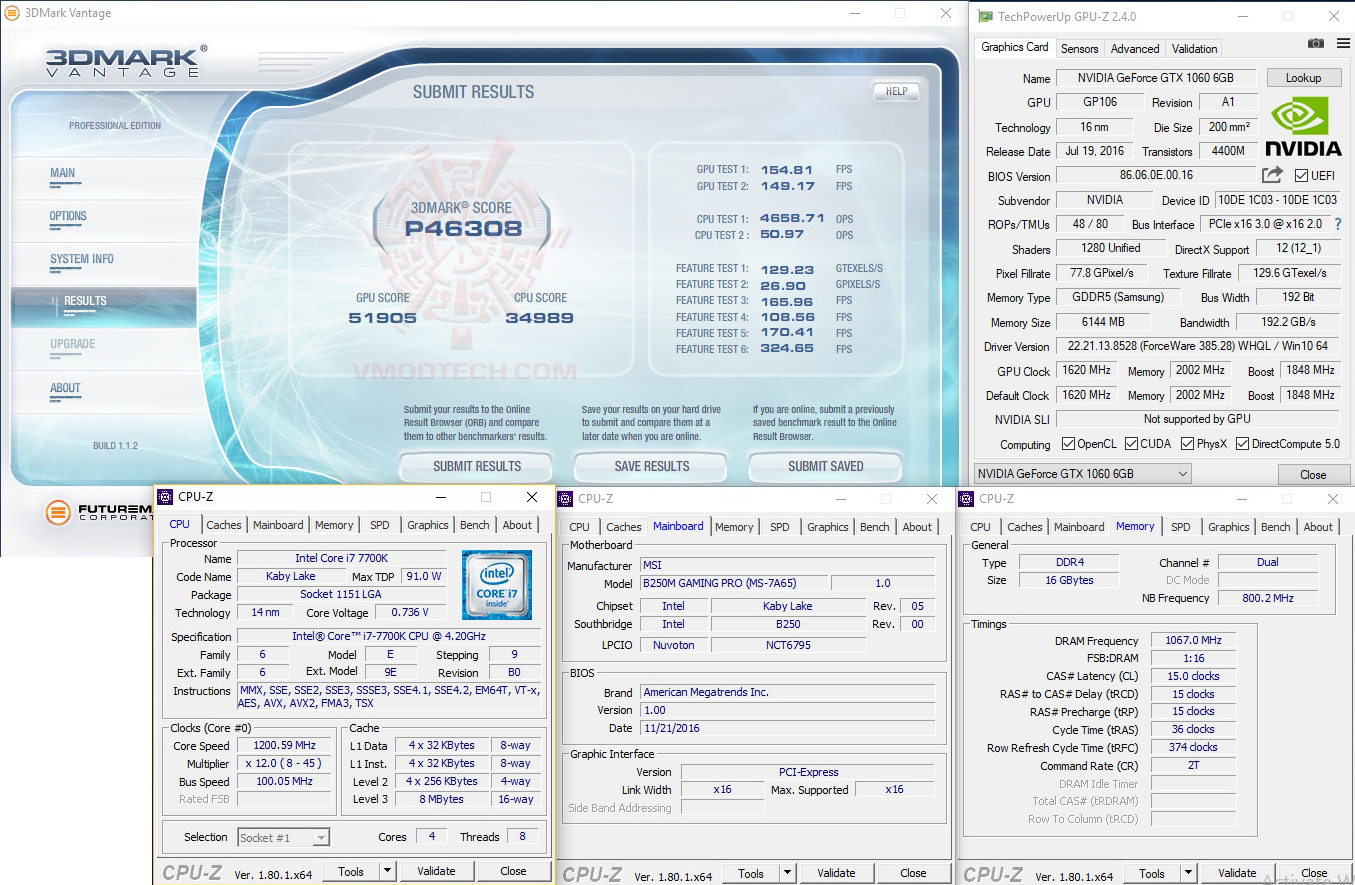1355x885 pixels.
Task: Click the Intel Core i7 badge in CPU-Z
Action: (x=497, y=585)
